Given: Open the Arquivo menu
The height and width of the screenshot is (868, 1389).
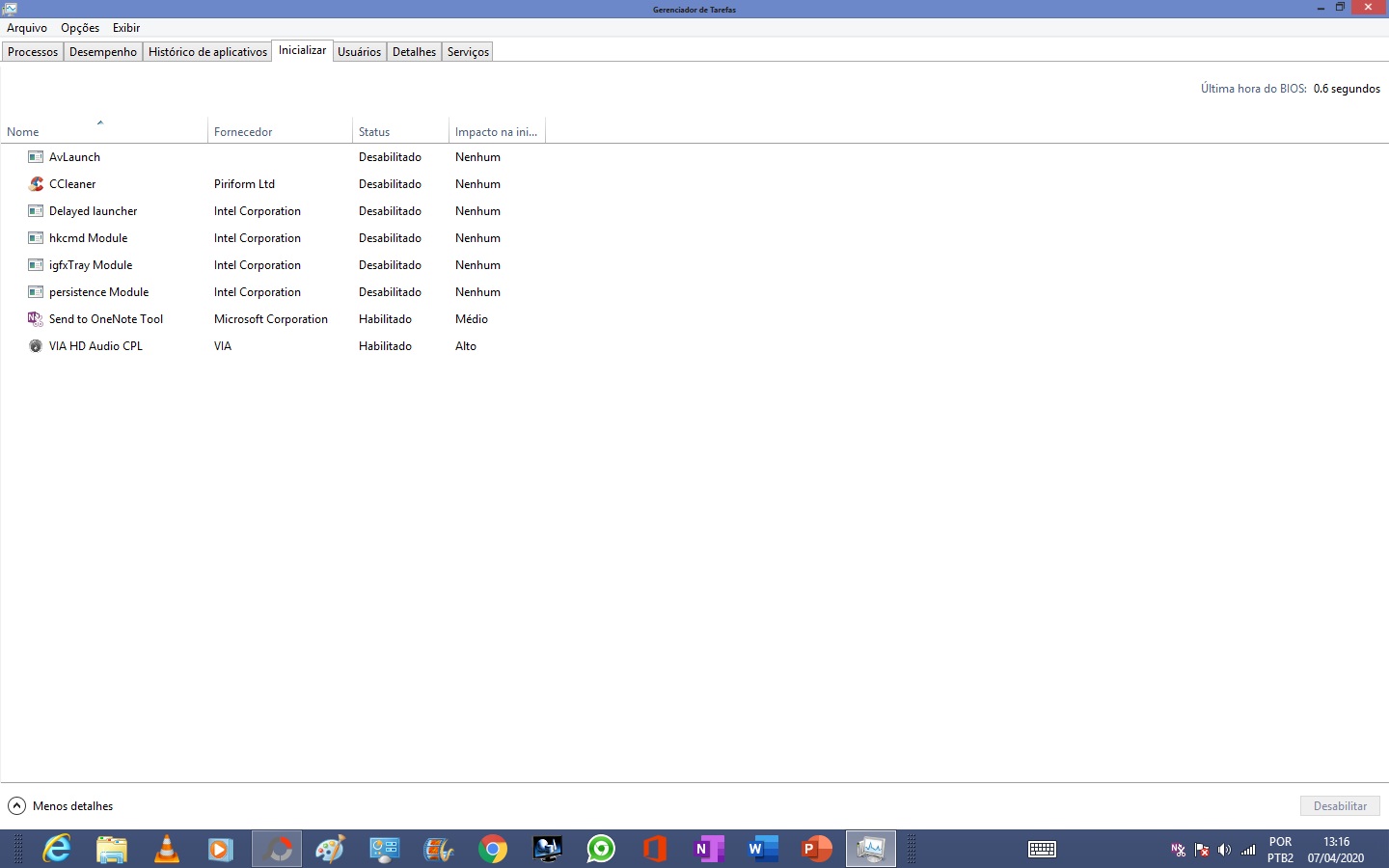Looking at the screenshot, I should point(27,28).
